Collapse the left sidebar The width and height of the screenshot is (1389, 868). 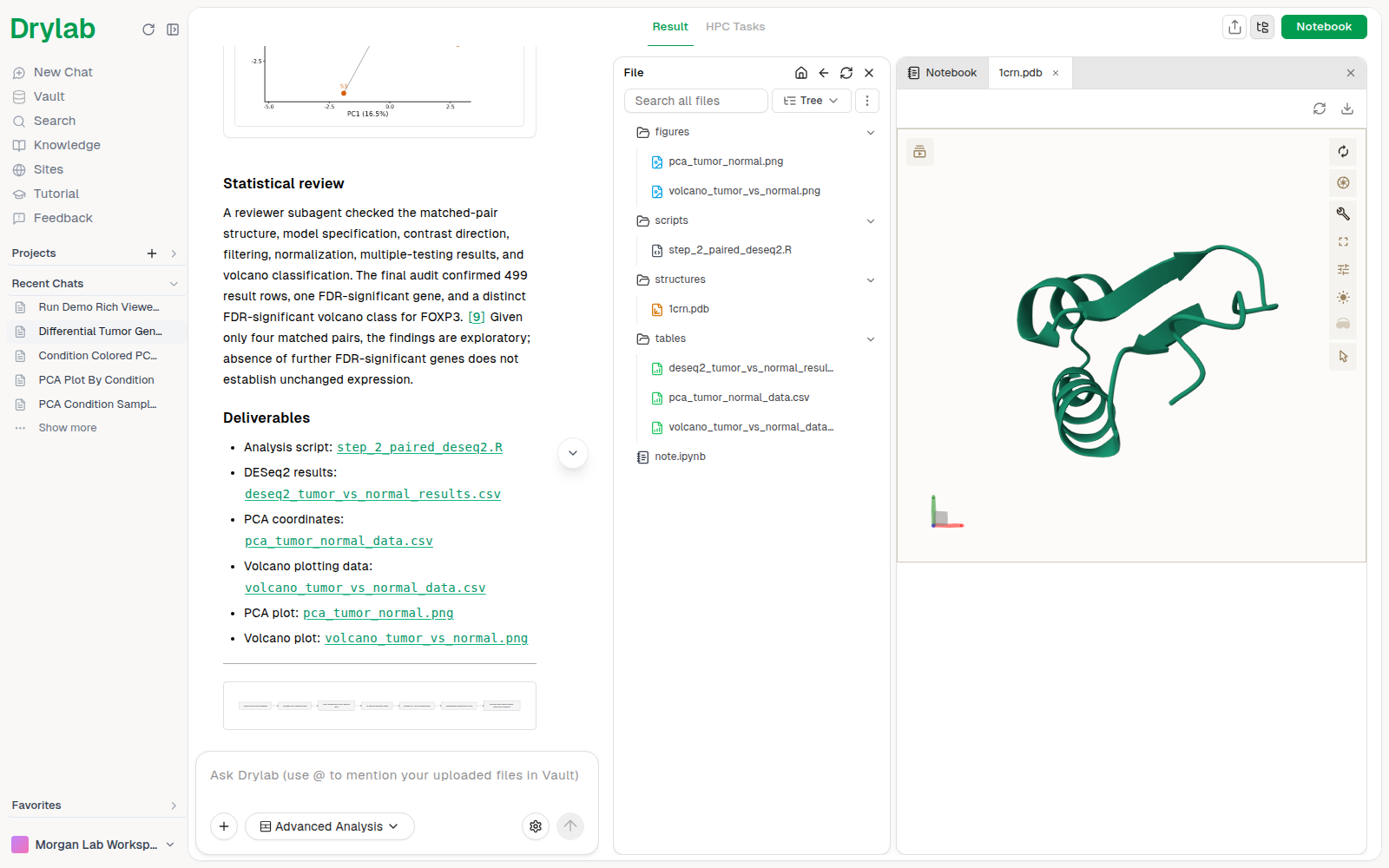point(173,30)
